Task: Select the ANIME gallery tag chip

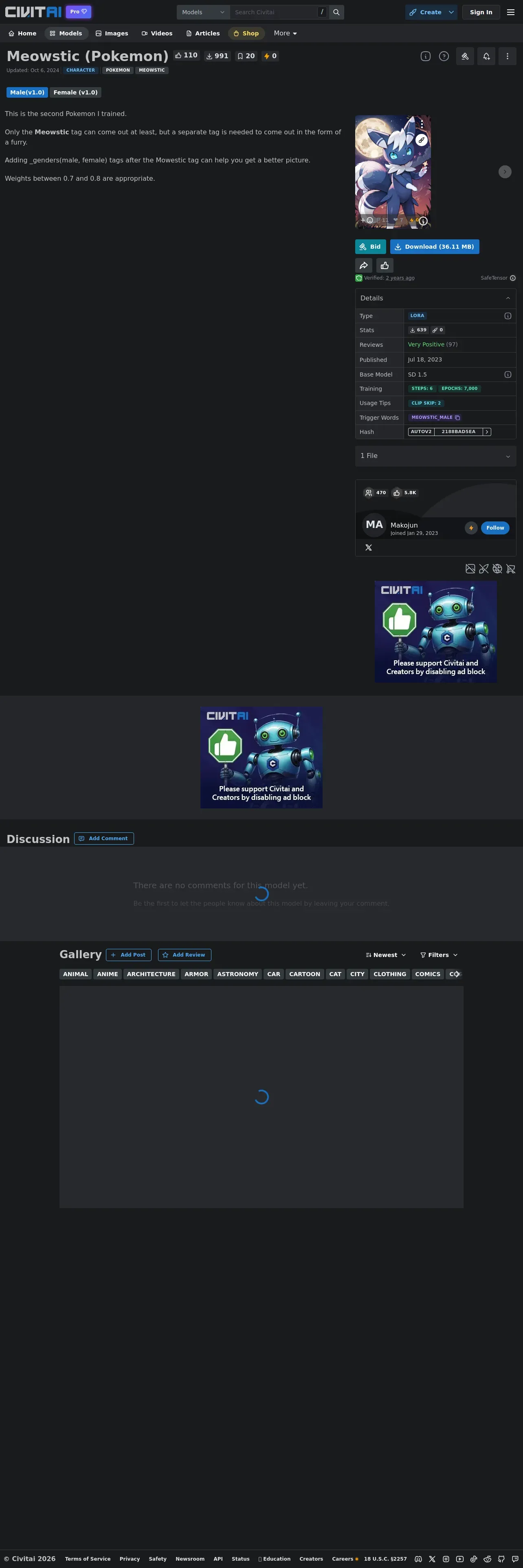Action: 108,975
